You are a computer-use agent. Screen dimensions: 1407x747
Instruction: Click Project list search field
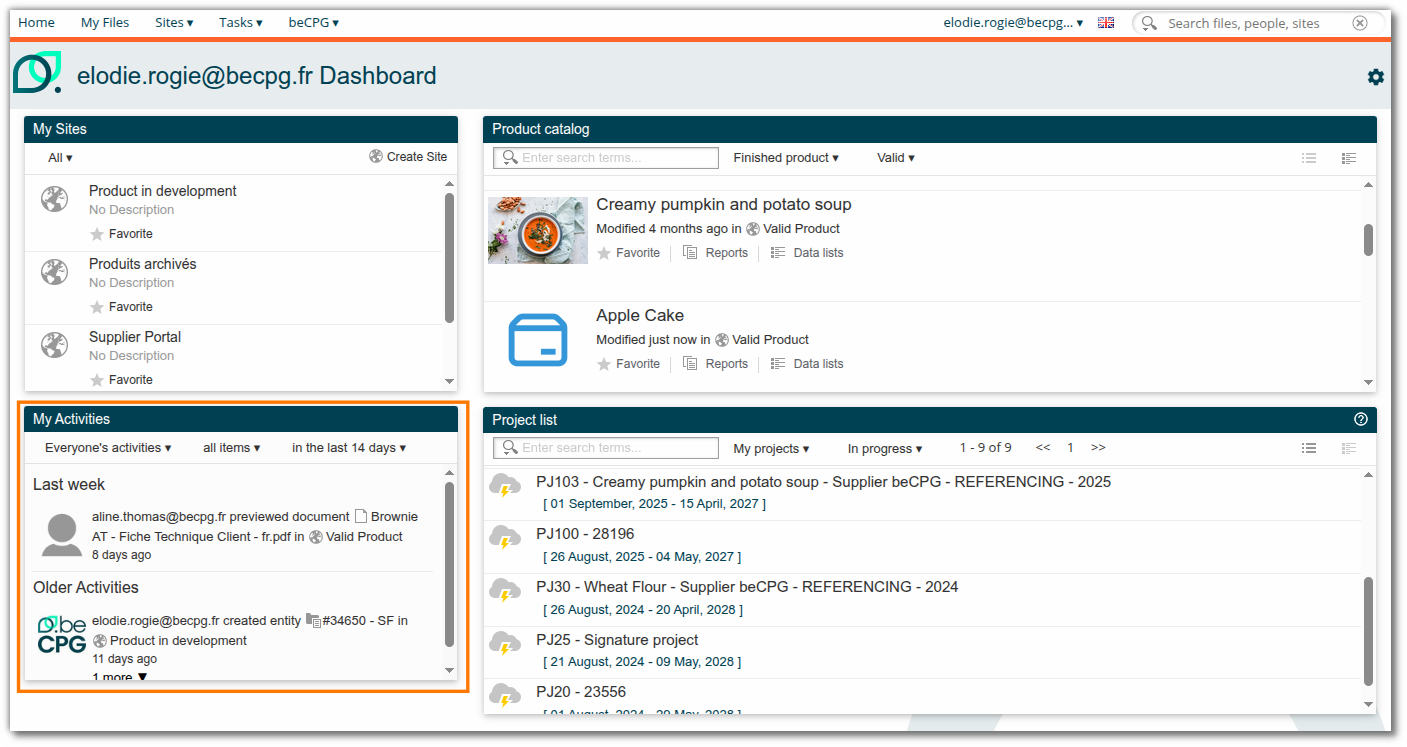(x=606, y=448)
